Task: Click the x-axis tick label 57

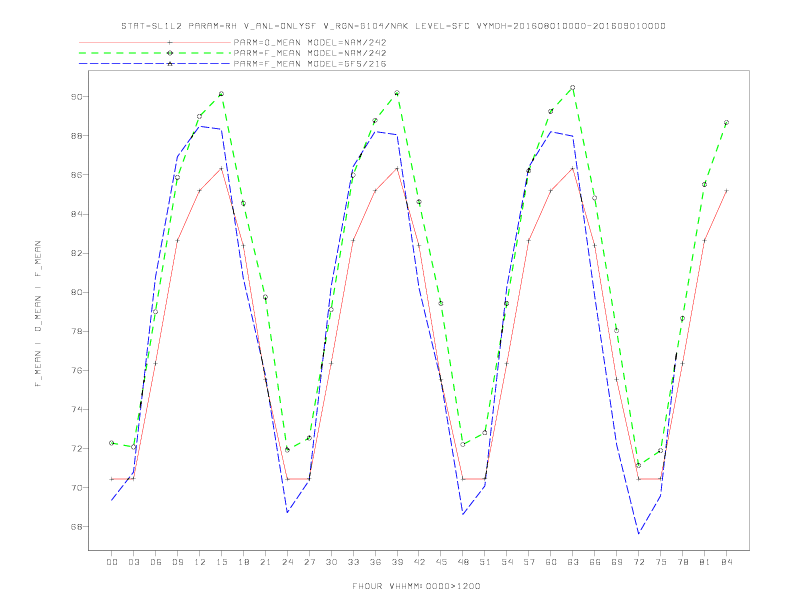Action: [529, 562]
